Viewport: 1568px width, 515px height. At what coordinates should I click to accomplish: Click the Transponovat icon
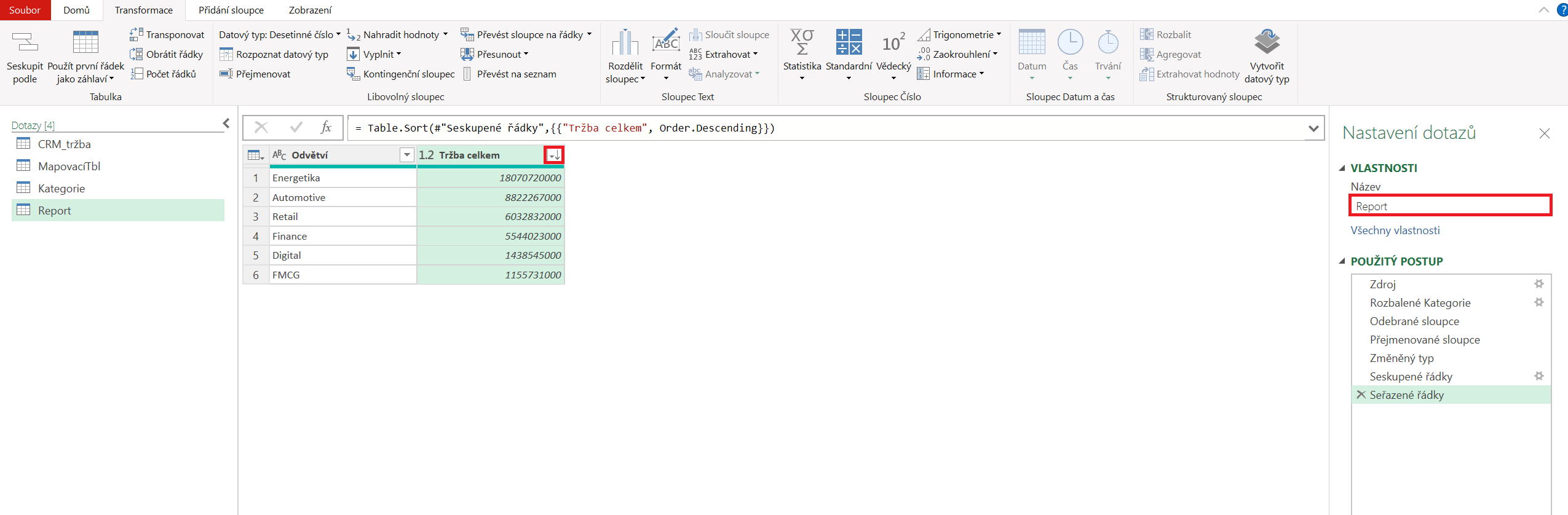[x=137, y=34]
